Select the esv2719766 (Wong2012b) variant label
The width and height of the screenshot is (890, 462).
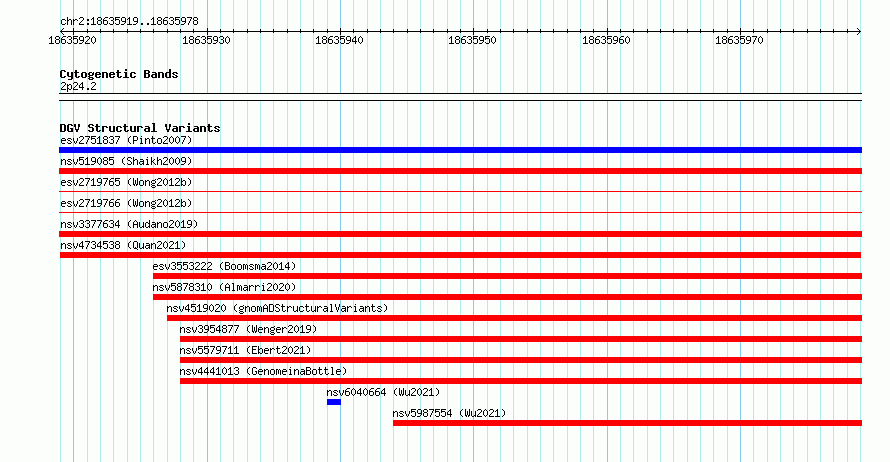[x=126, y=203]
